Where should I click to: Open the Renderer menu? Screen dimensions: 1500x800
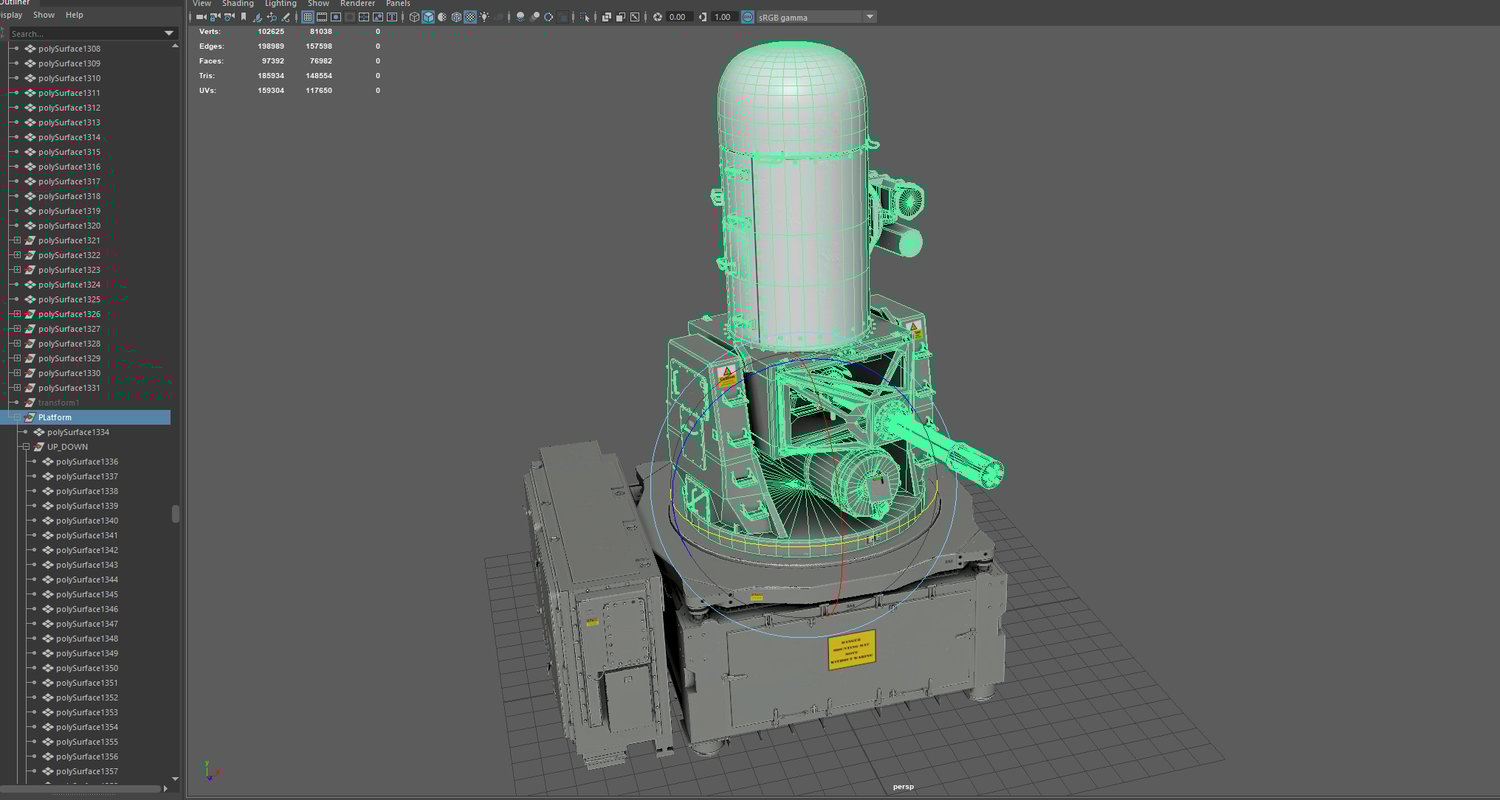click(x=357, y=4)
